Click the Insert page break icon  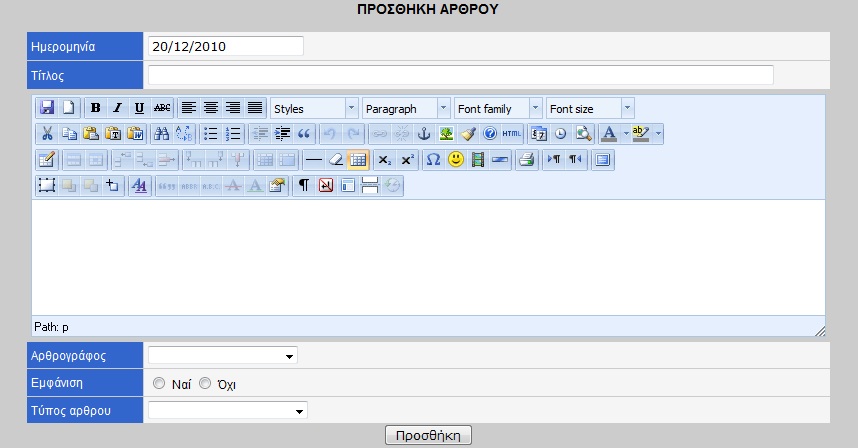(x=370, y=185)
